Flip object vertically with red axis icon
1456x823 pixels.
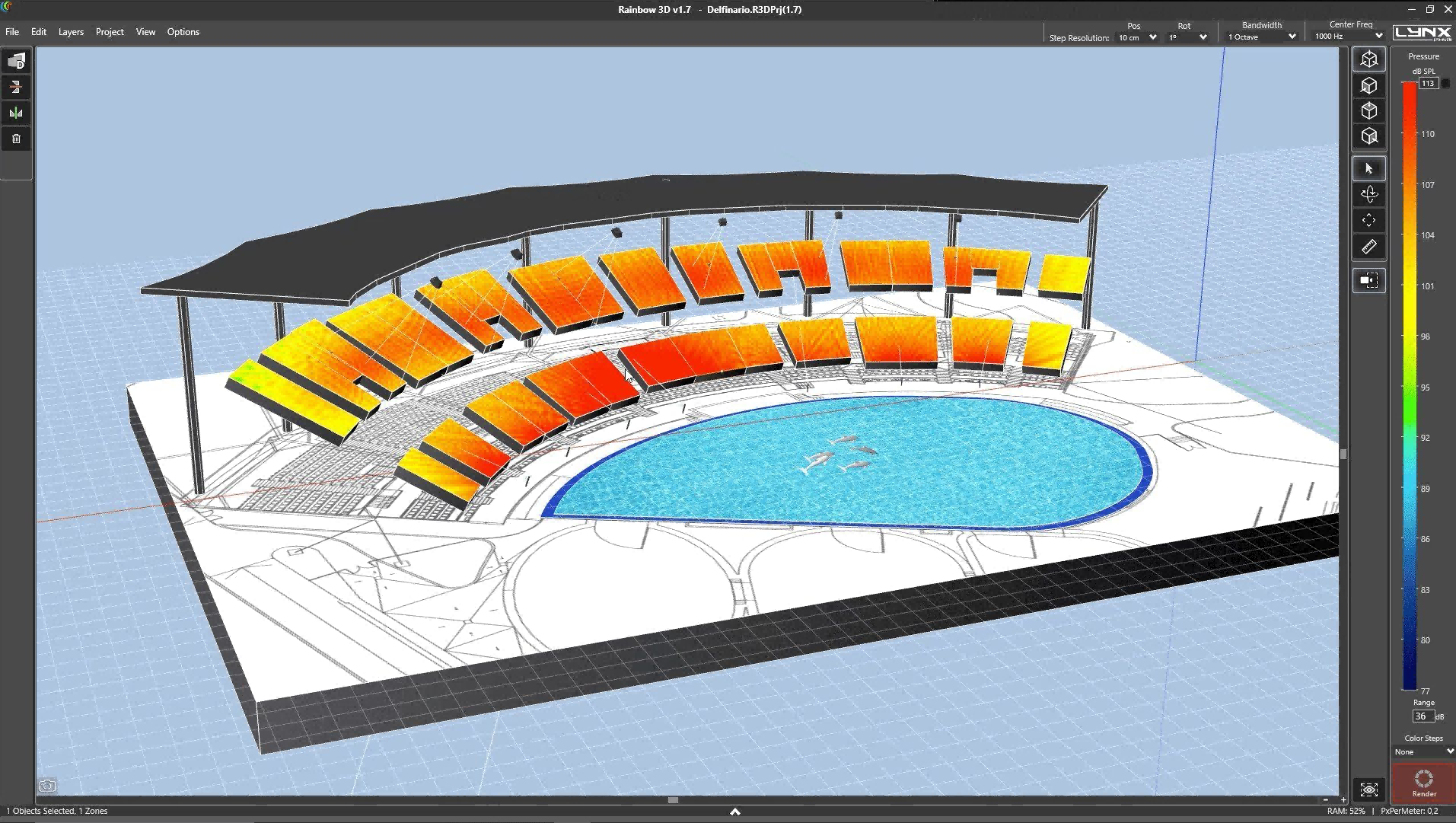[x=16, y=87]
